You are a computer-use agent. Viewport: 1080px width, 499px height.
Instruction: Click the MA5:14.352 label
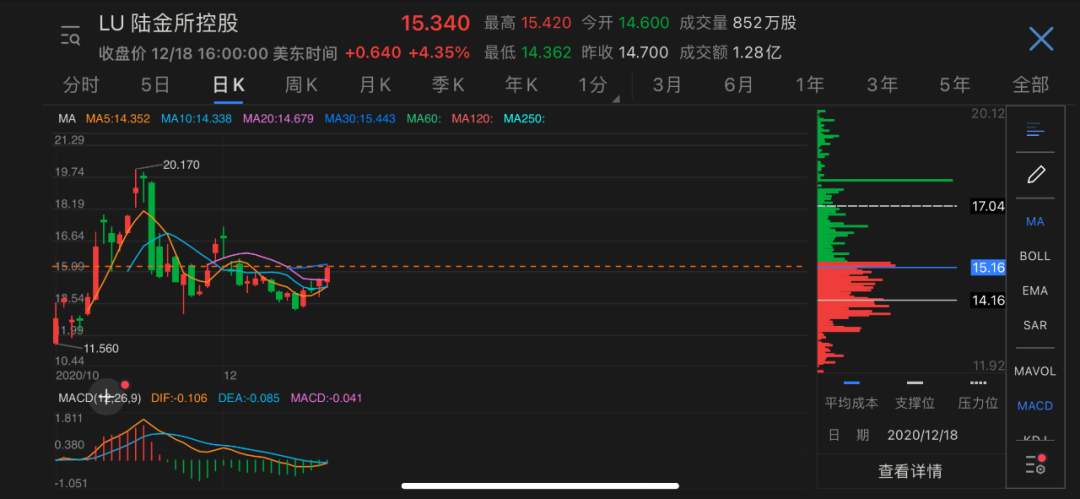click(118, 119)
